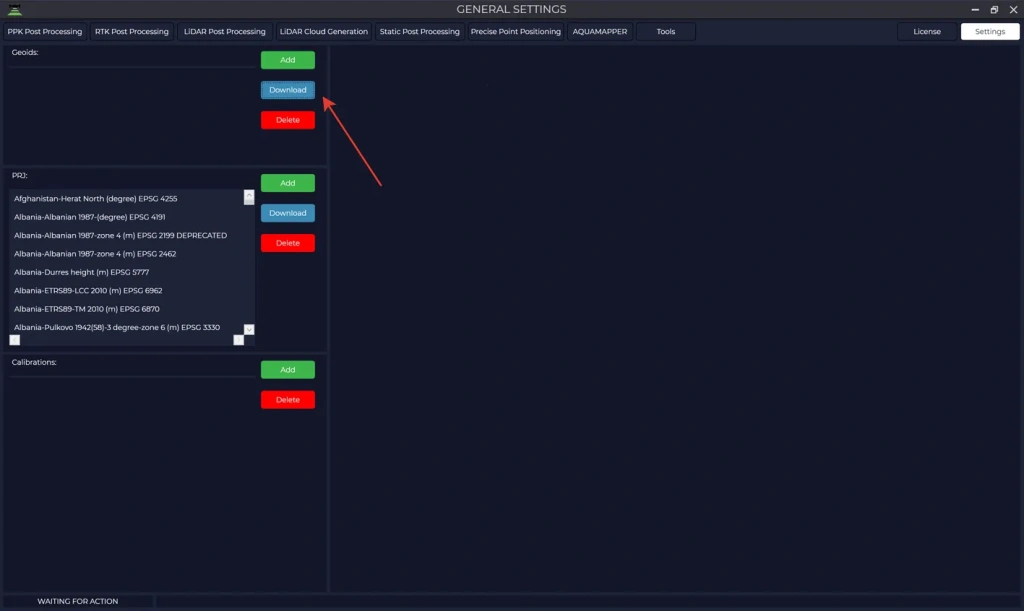This screenshot has height=611, width=1024.
Task: Open the License page
Action: point(927,32)
